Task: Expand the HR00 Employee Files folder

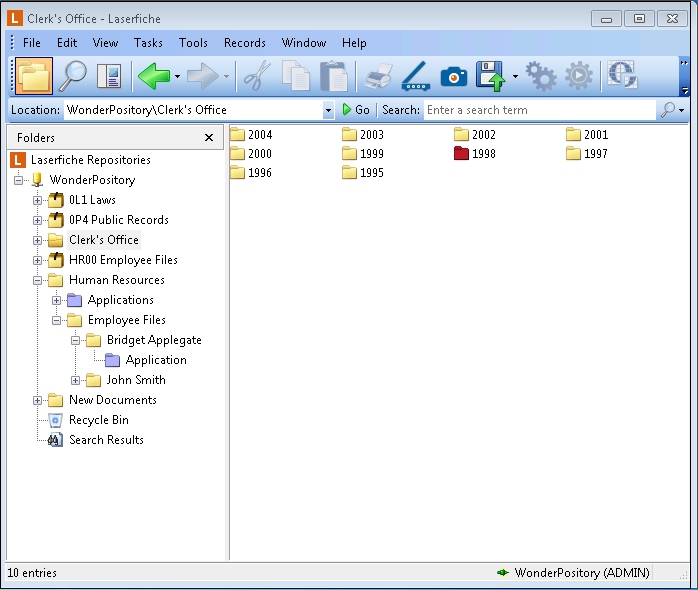Action: point(37,260)
